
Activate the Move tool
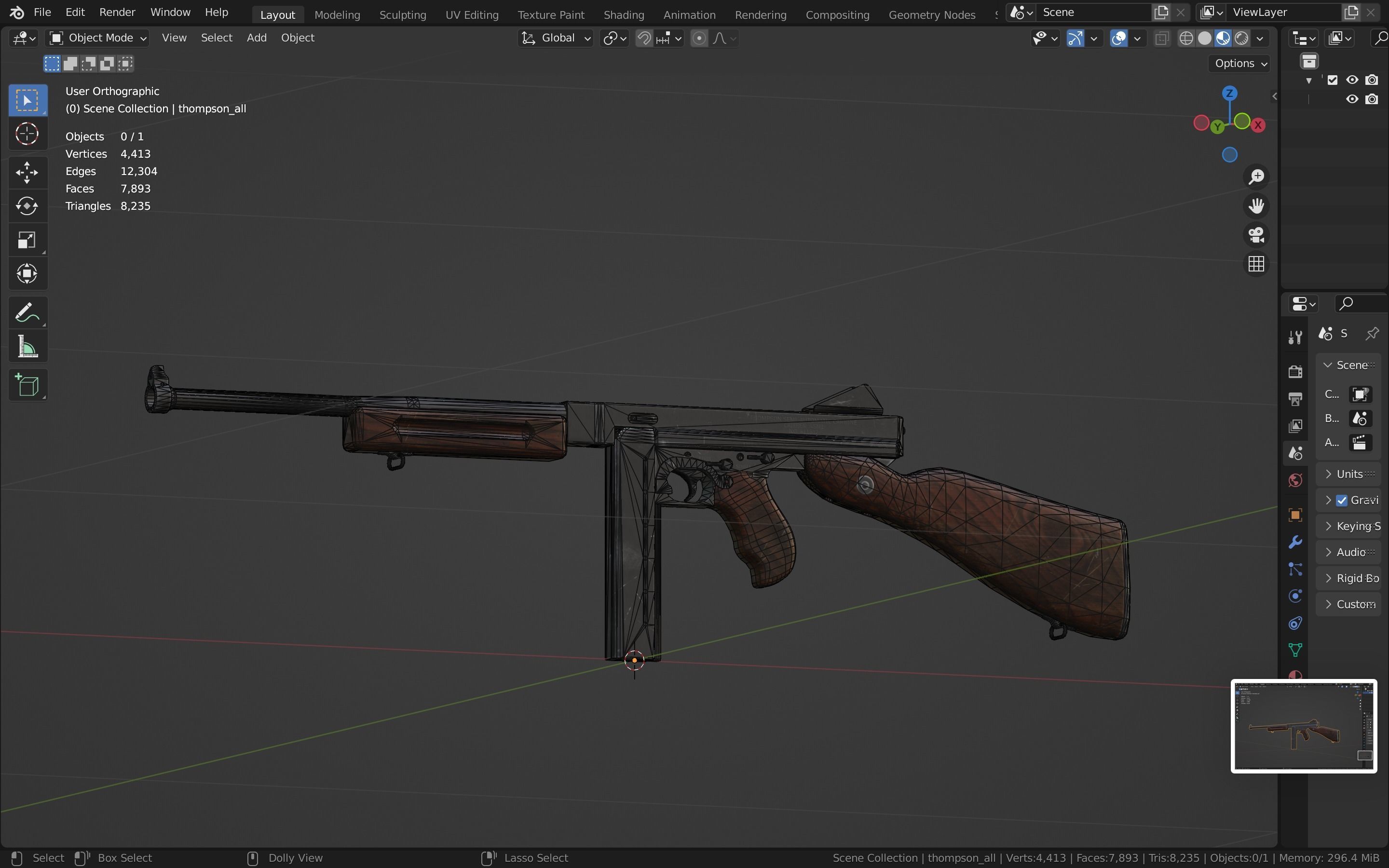click(27, 172)
